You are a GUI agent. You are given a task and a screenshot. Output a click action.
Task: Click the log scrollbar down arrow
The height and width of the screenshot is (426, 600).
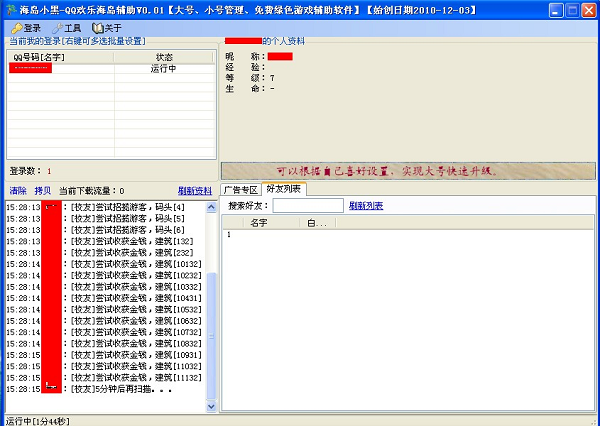[x=211, y=406]
